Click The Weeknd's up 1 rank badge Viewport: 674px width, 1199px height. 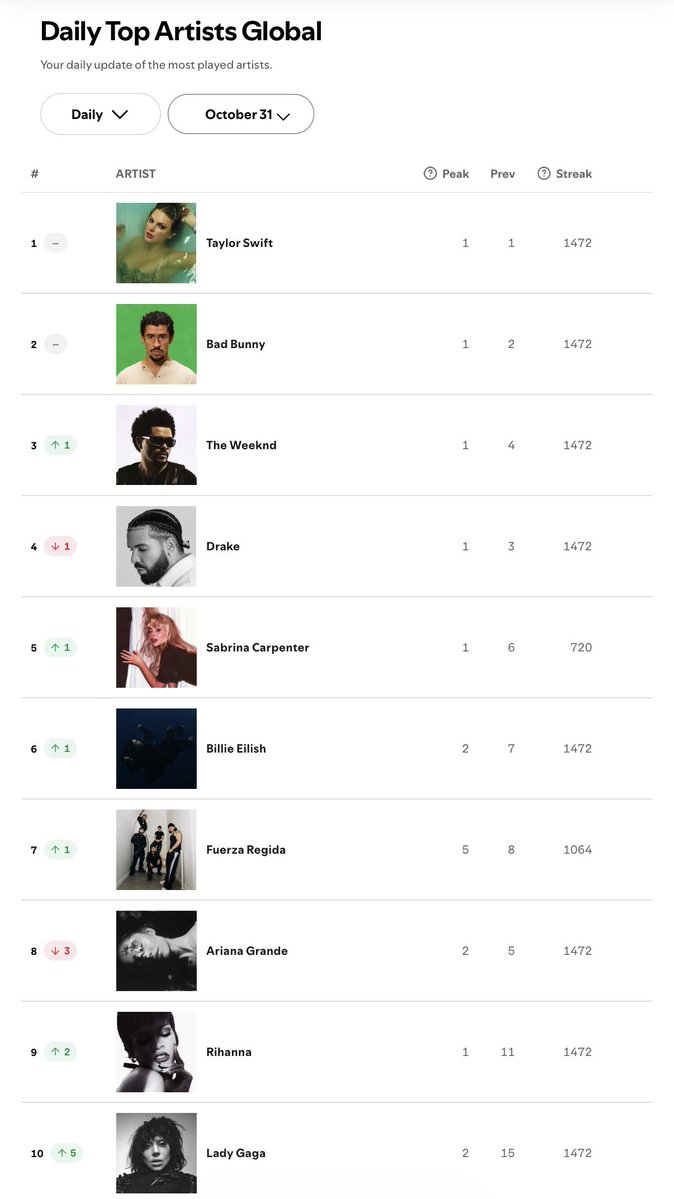point(60,445)
